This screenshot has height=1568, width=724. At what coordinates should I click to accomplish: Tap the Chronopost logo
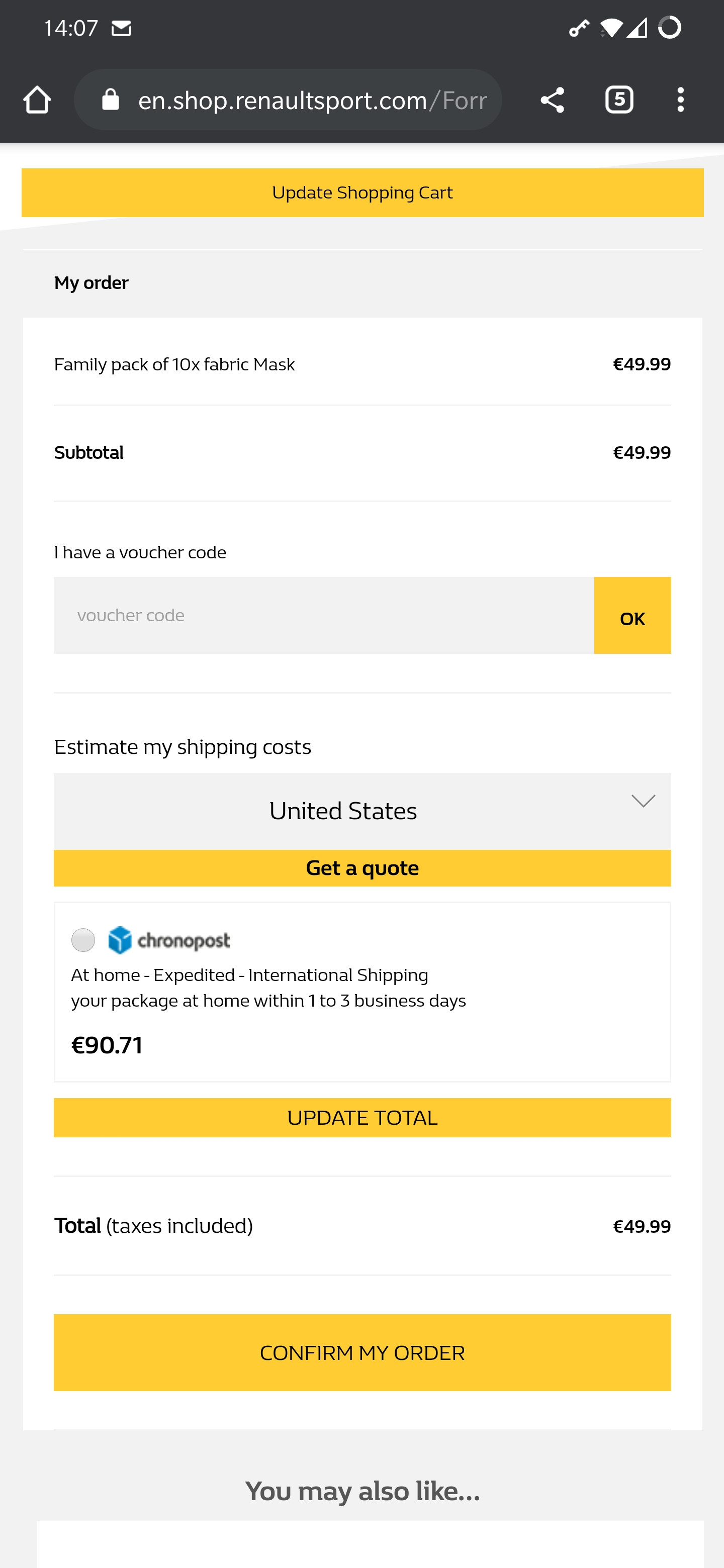(x=169, y=940)
